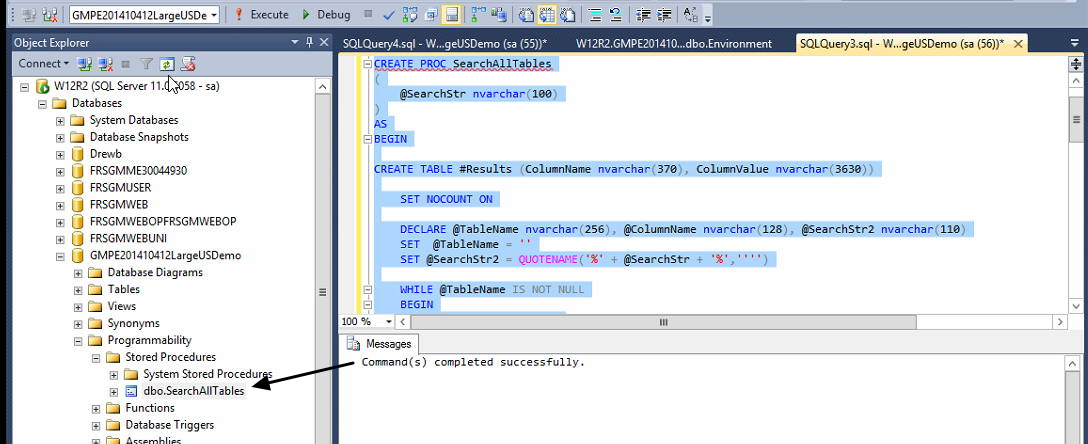Open the available databases dropdown
The width and height of the screenshot is (1088, 444).
[214, 15]
